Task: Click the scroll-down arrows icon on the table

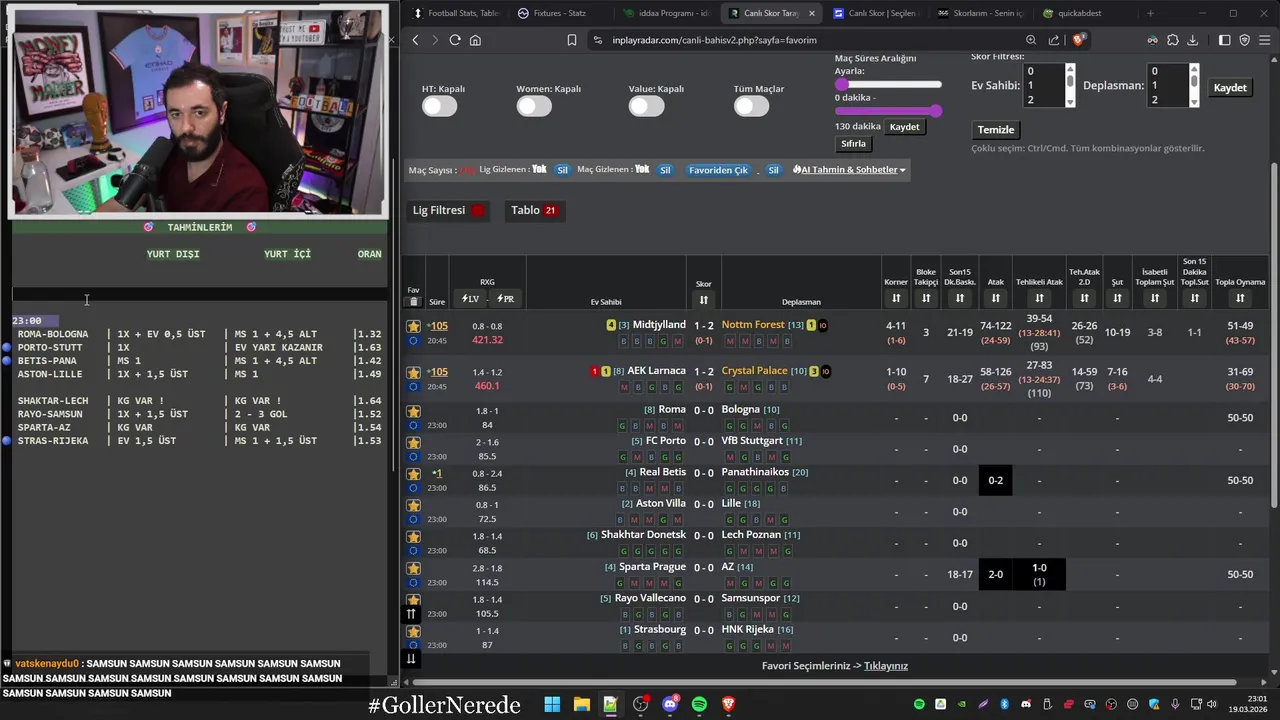Action: 410,658
